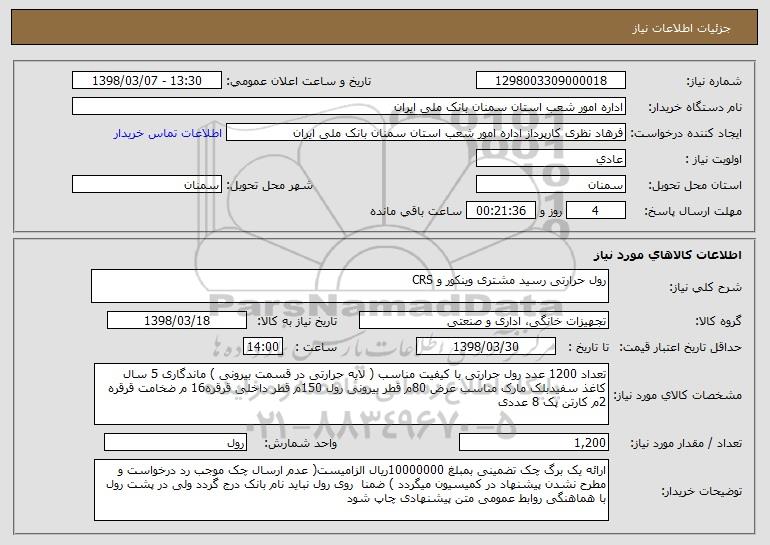Click the label مشخصات کالای مورد نیاز

(678, 395)
